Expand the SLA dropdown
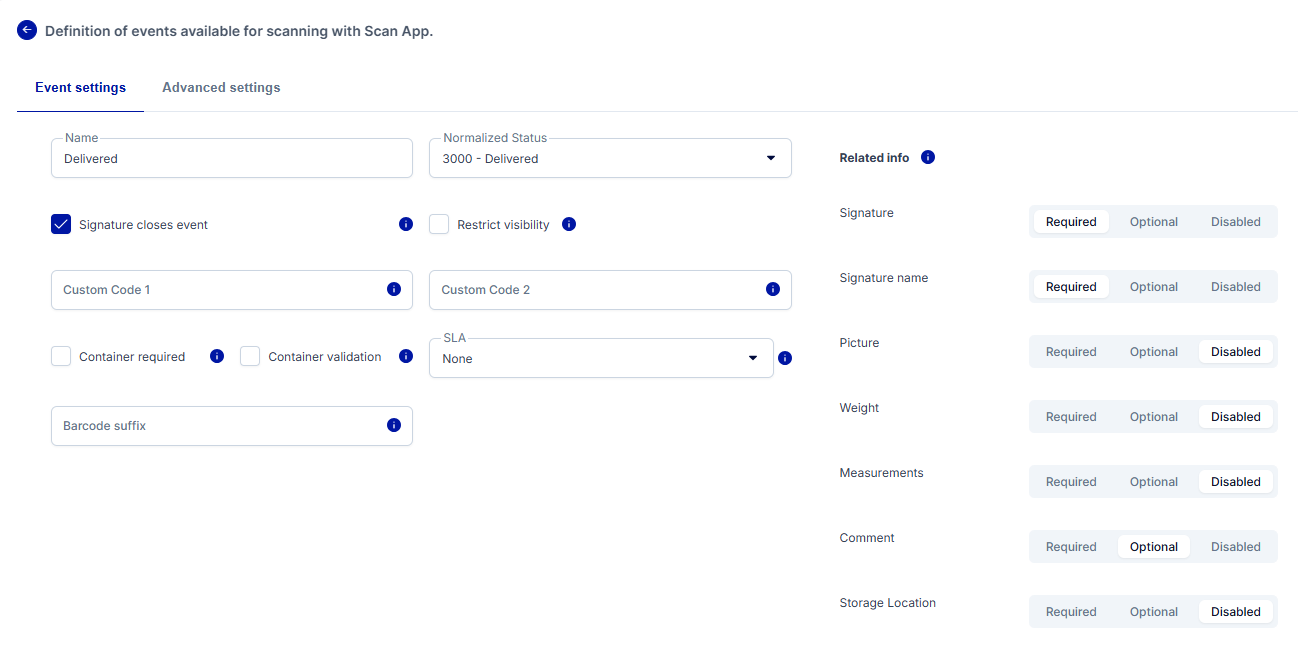 [x=601, y=358]
